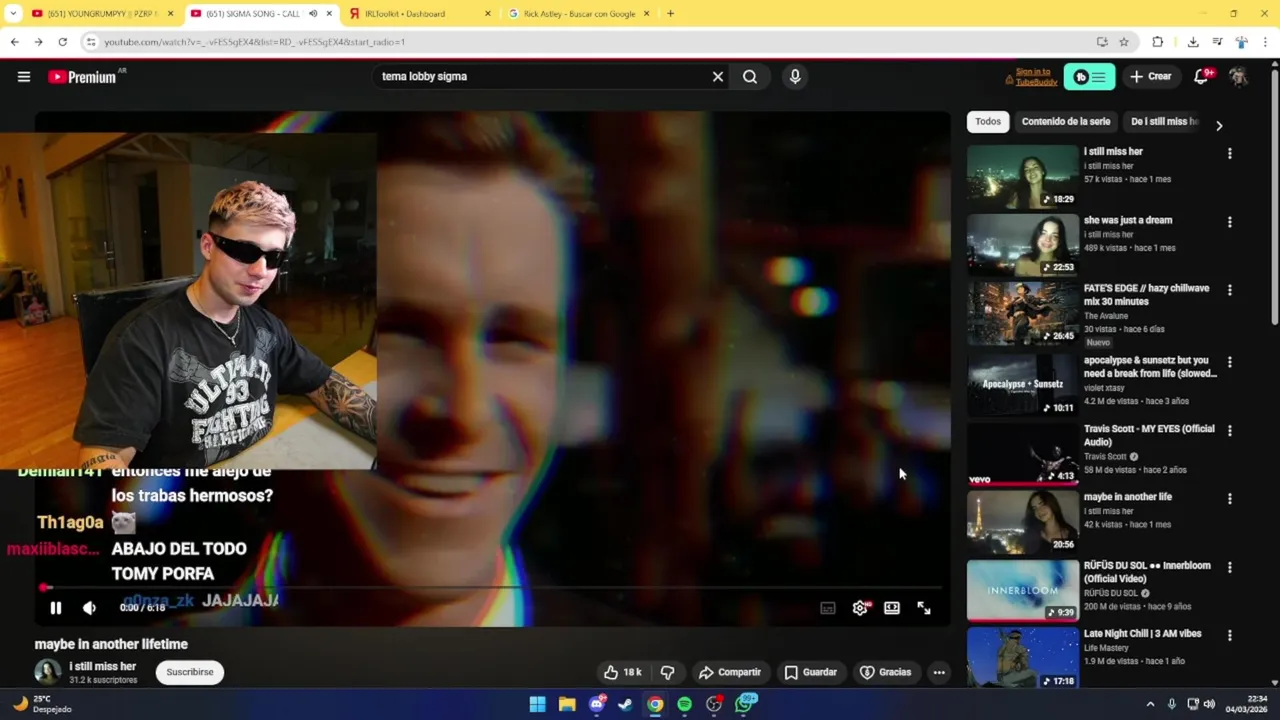Open options for Travis Scott MY EYES
1280x720 pixels.
[1230, 430]
